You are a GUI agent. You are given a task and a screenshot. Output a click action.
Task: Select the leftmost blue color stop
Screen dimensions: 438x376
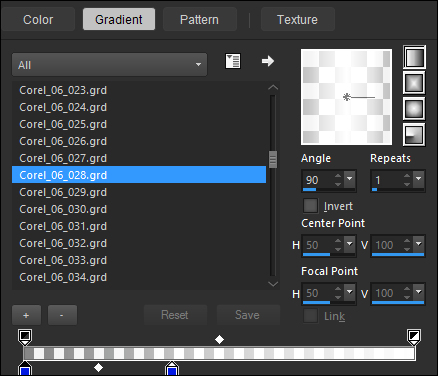pos(25,368)
